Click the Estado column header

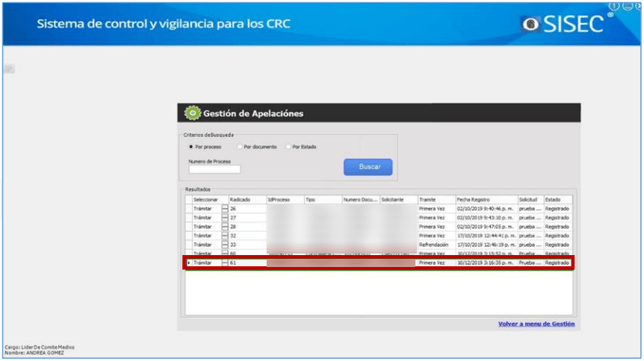point(558,200)
